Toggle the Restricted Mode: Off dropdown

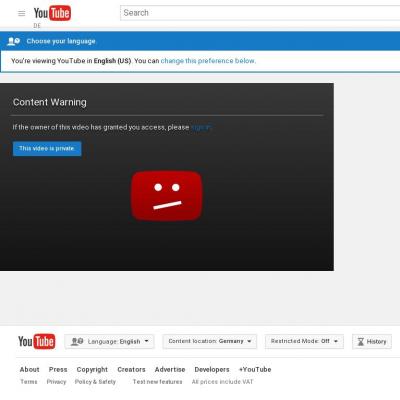click(x=304, y=341)
